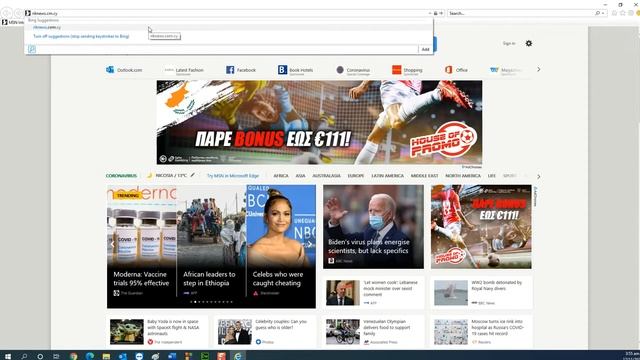Select AFRICA news category
Screen dimensions: 640x360
[281, 176]
